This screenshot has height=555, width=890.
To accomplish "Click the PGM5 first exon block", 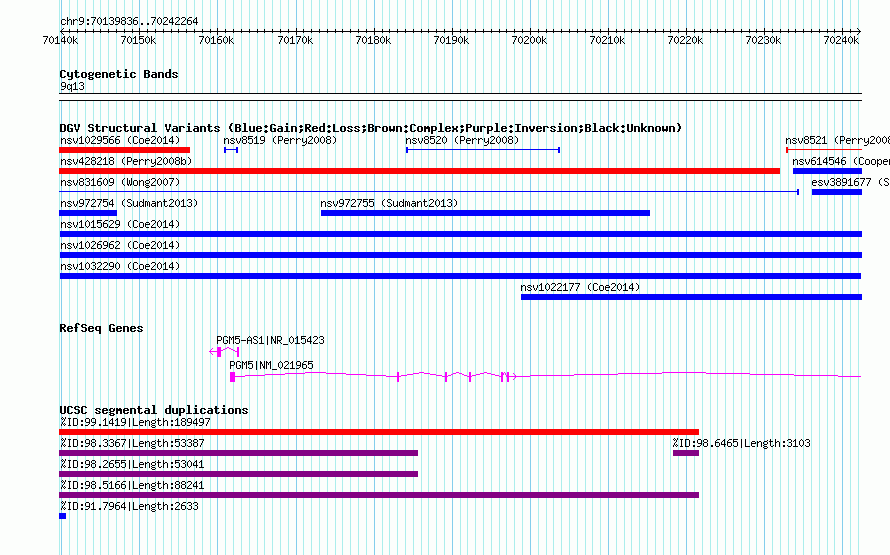I will click(x=232, y=377).
